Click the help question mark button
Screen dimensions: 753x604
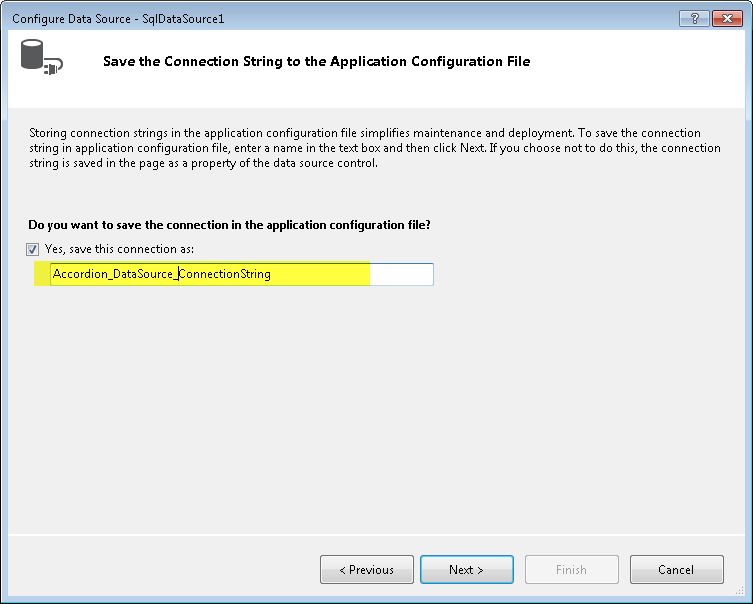tap(691, 18)
